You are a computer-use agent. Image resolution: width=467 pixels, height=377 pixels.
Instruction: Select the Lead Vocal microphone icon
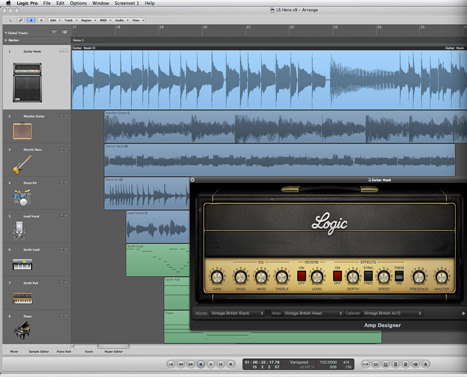19,231
